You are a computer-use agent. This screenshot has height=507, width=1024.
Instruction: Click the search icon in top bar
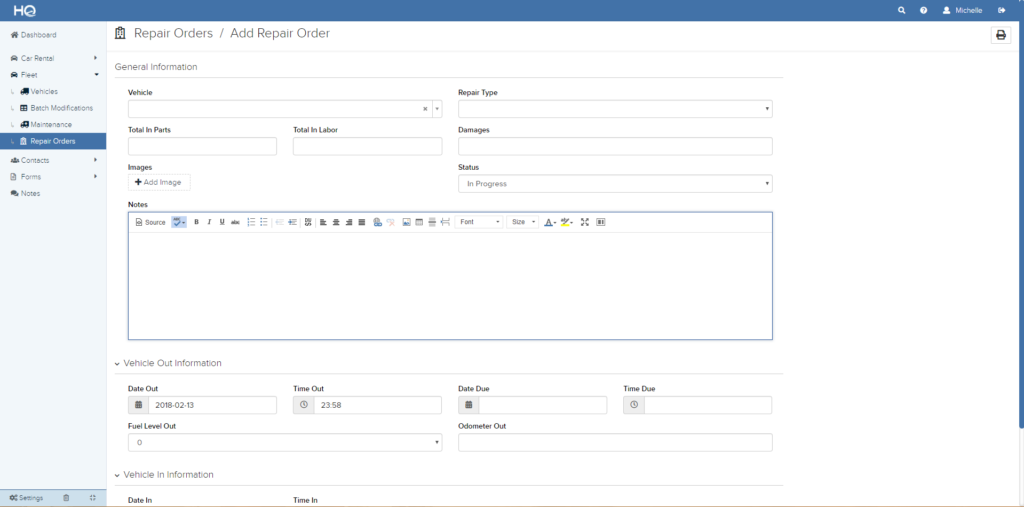click(x=902, y=10)
